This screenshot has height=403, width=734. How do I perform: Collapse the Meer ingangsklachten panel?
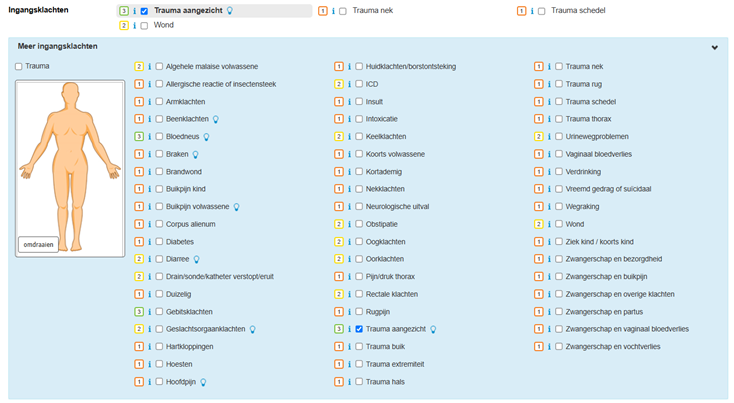click(714, 47)
